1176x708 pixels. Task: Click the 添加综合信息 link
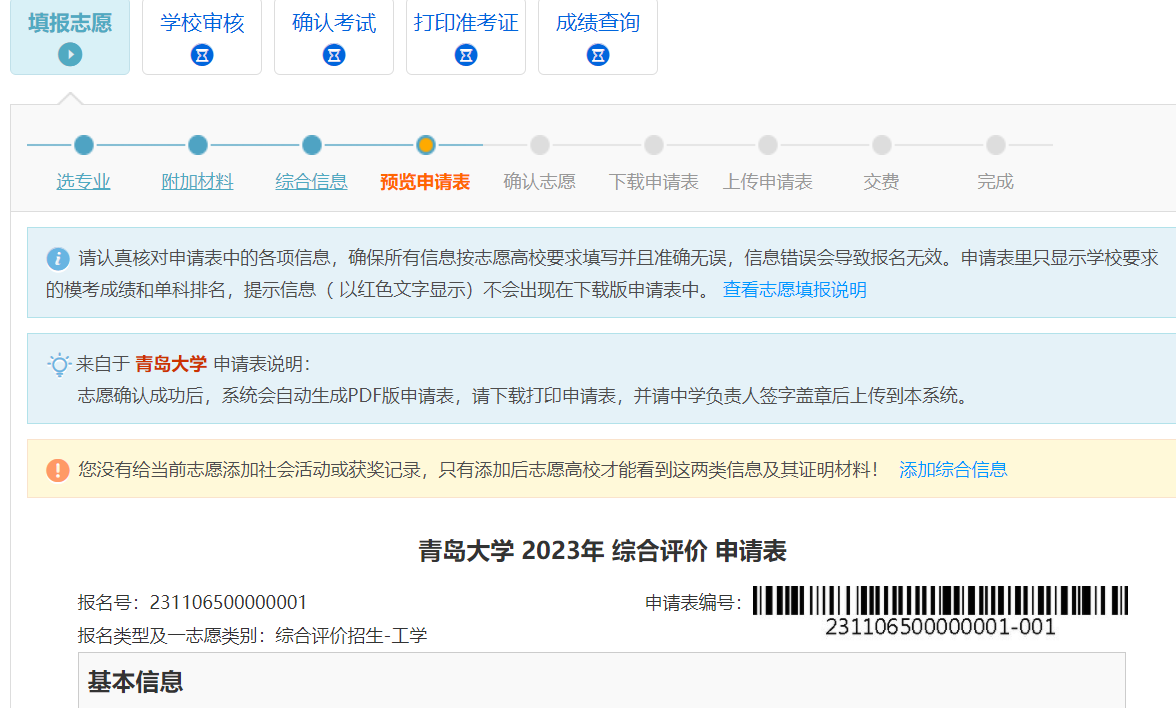pos(953,469)
